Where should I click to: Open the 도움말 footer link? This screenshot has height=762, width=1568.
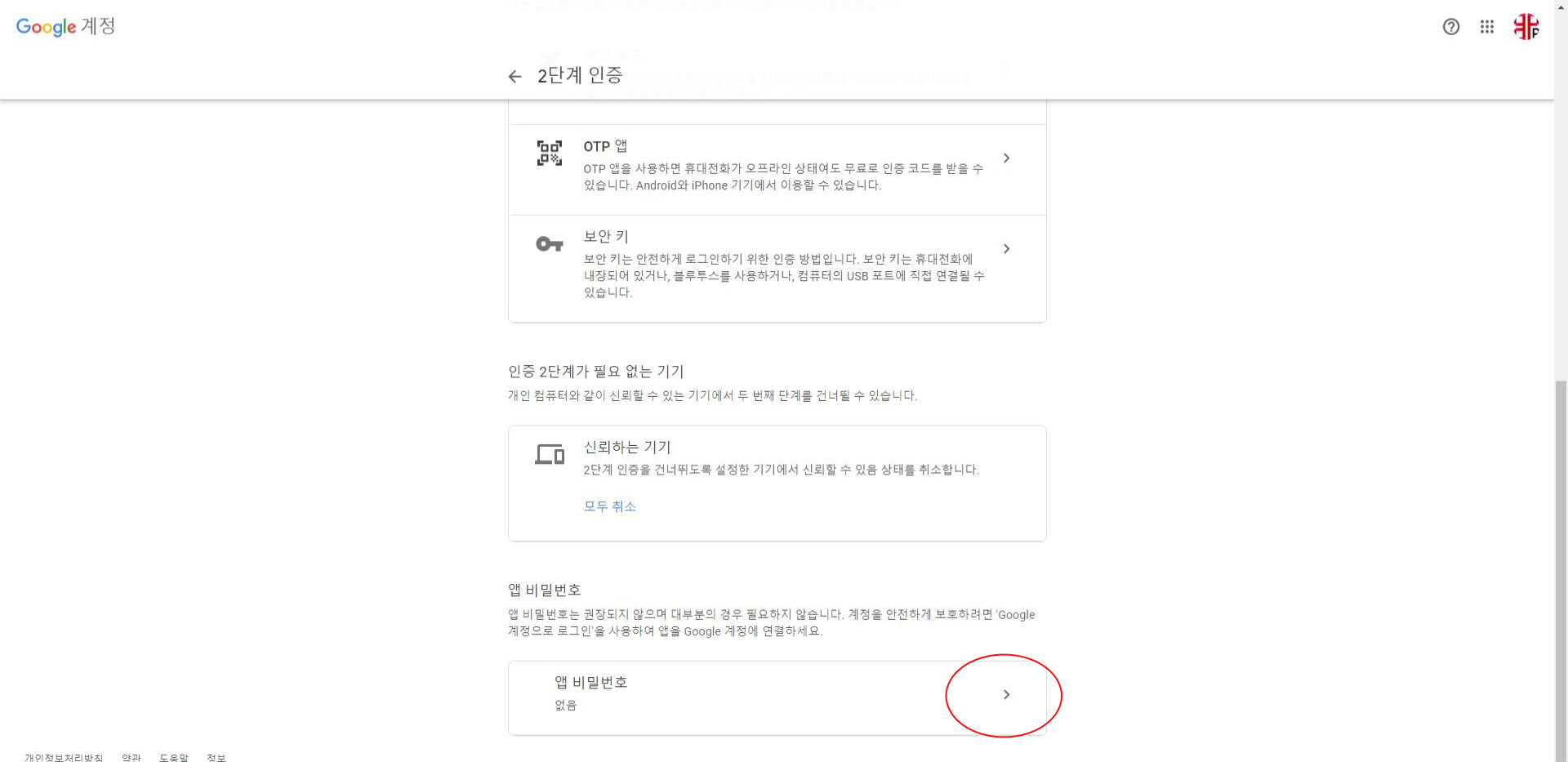coord(174,757)
